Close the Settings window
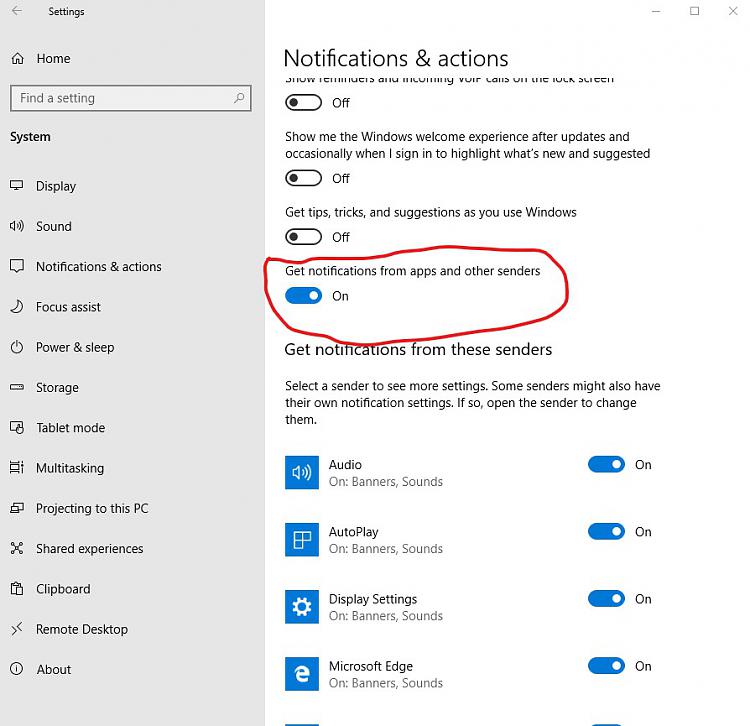Viewport: 750px width, 726px height. (732, 11)
